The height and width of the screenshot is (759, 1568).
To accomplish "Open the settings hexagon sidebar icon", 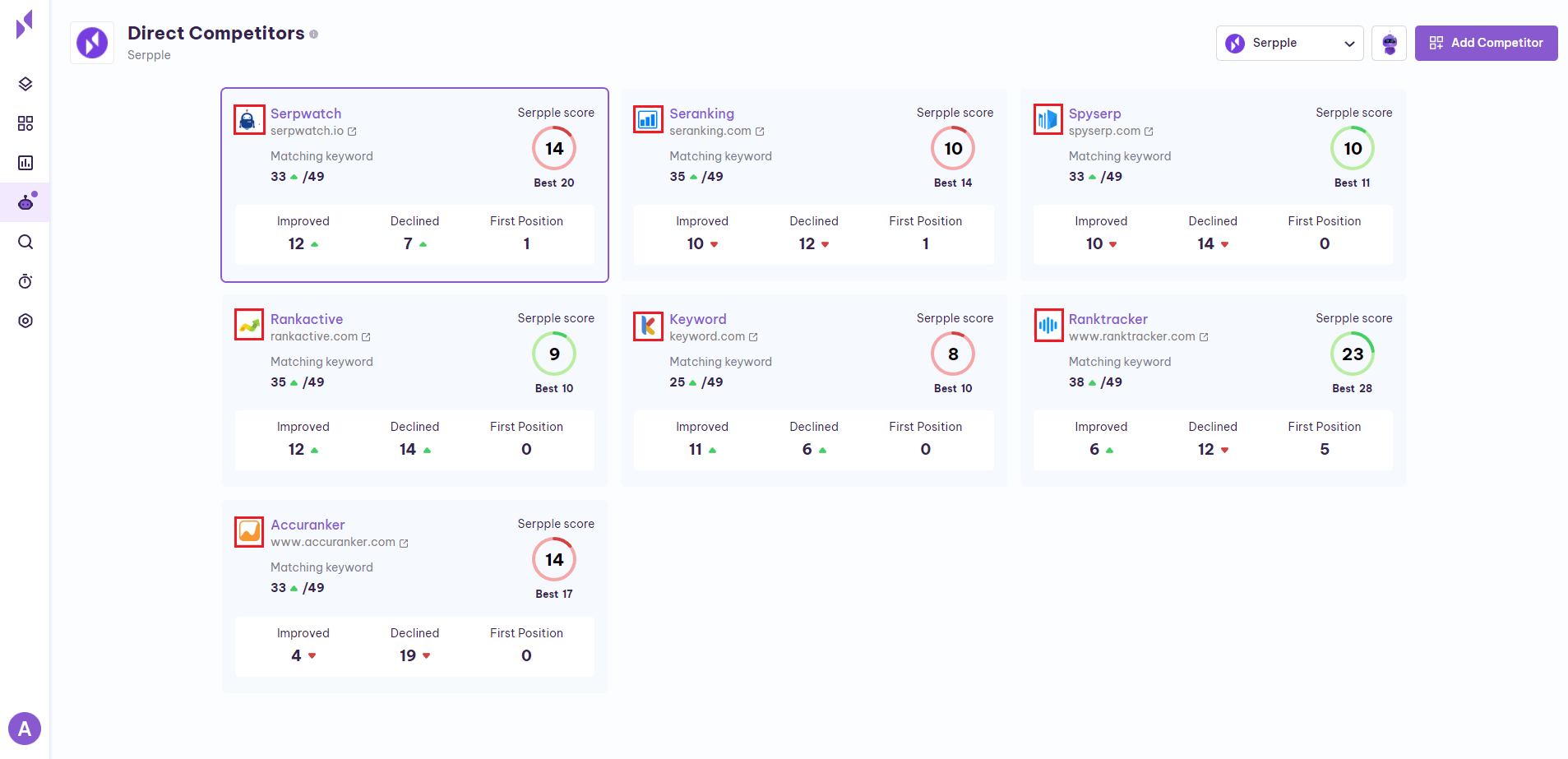I will tap(25, 321).
